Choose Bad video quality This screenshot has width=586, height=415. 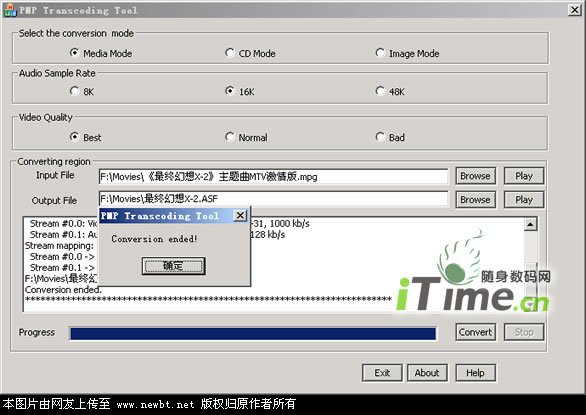380,137
